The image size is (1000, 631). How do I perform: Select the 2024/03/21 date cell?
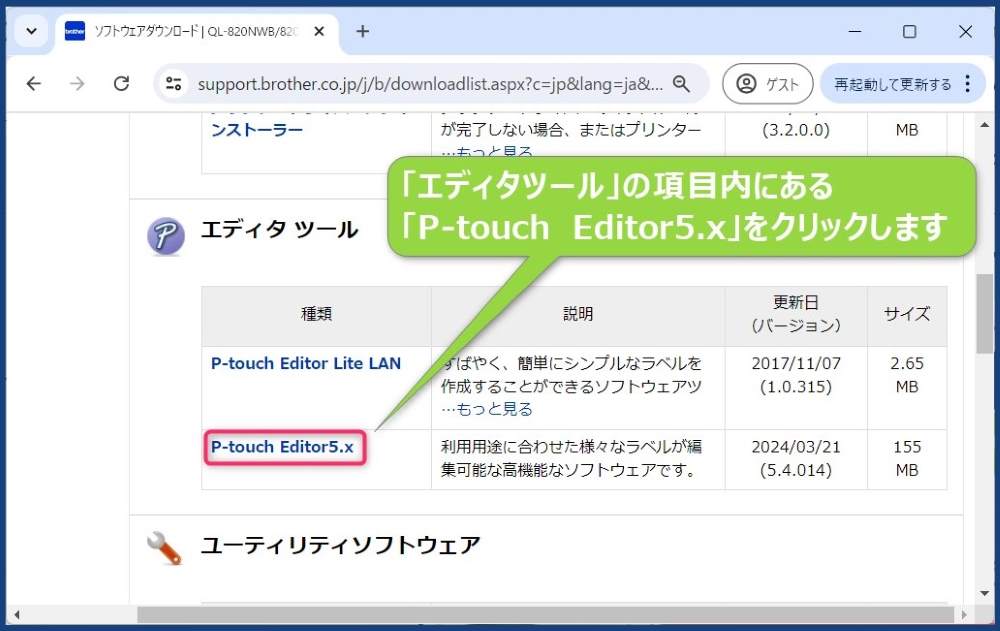[x=795, y=459]
